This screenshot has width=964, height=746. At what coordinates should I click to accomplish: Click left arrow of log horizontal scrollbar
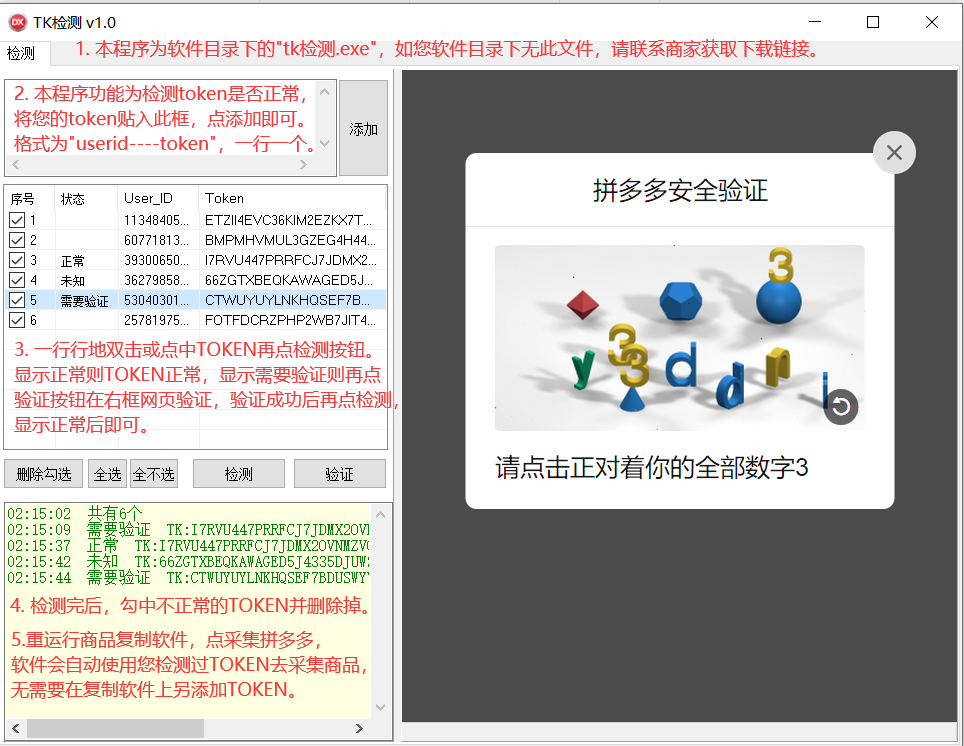pos(16,728)
